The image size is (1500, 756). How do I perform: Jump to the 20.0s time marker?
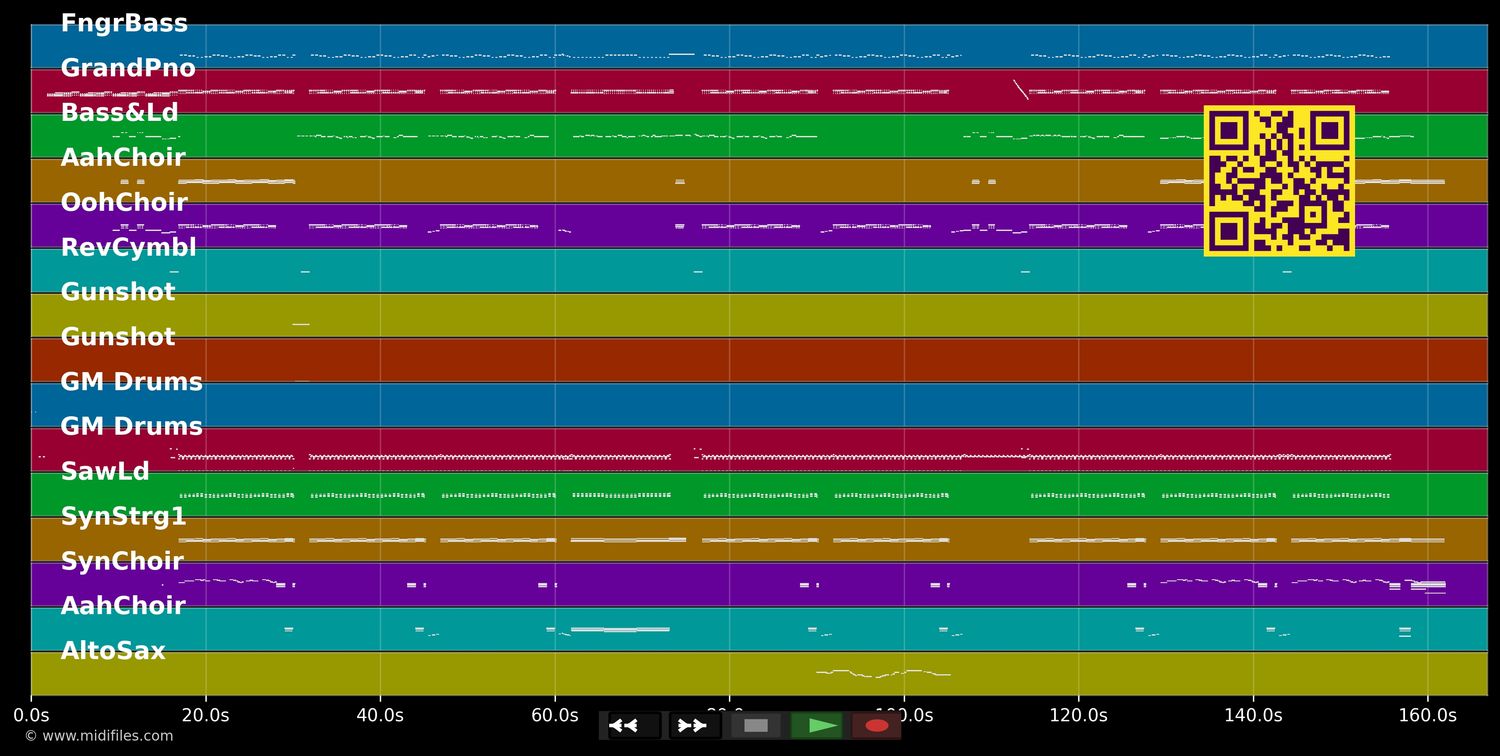tap(205, 716)
